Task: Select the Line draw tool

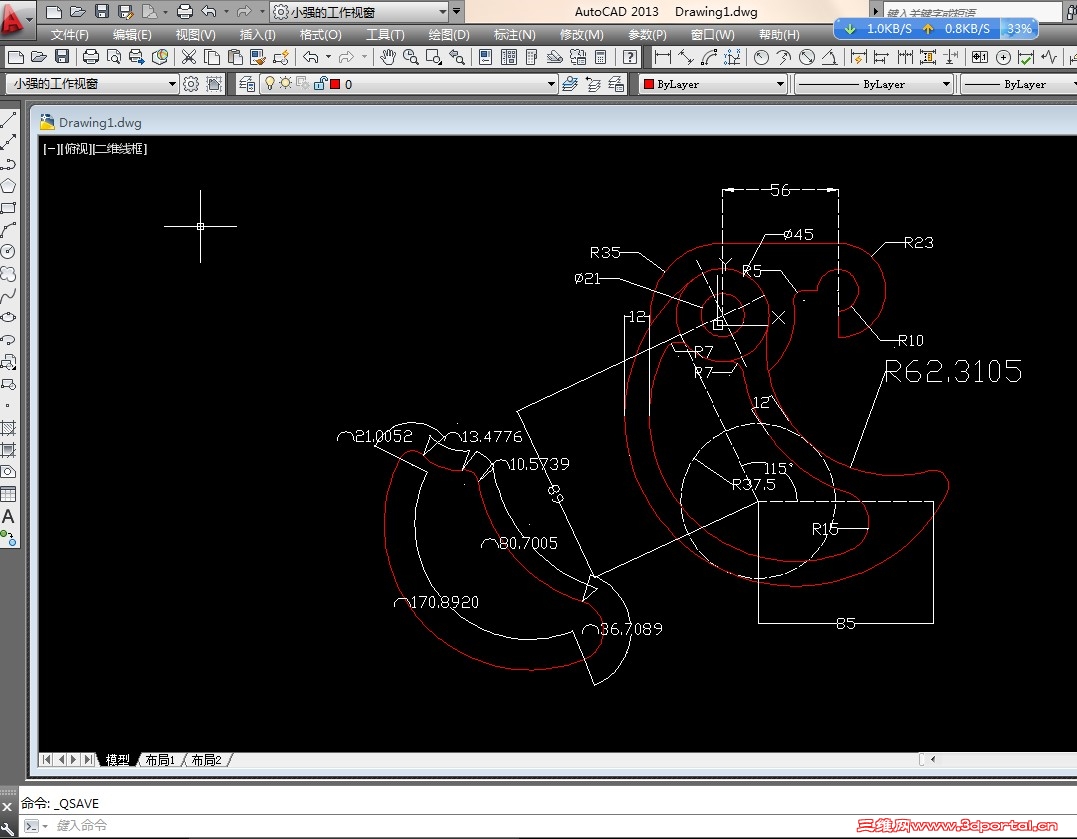Action: (x=8, y=120)
